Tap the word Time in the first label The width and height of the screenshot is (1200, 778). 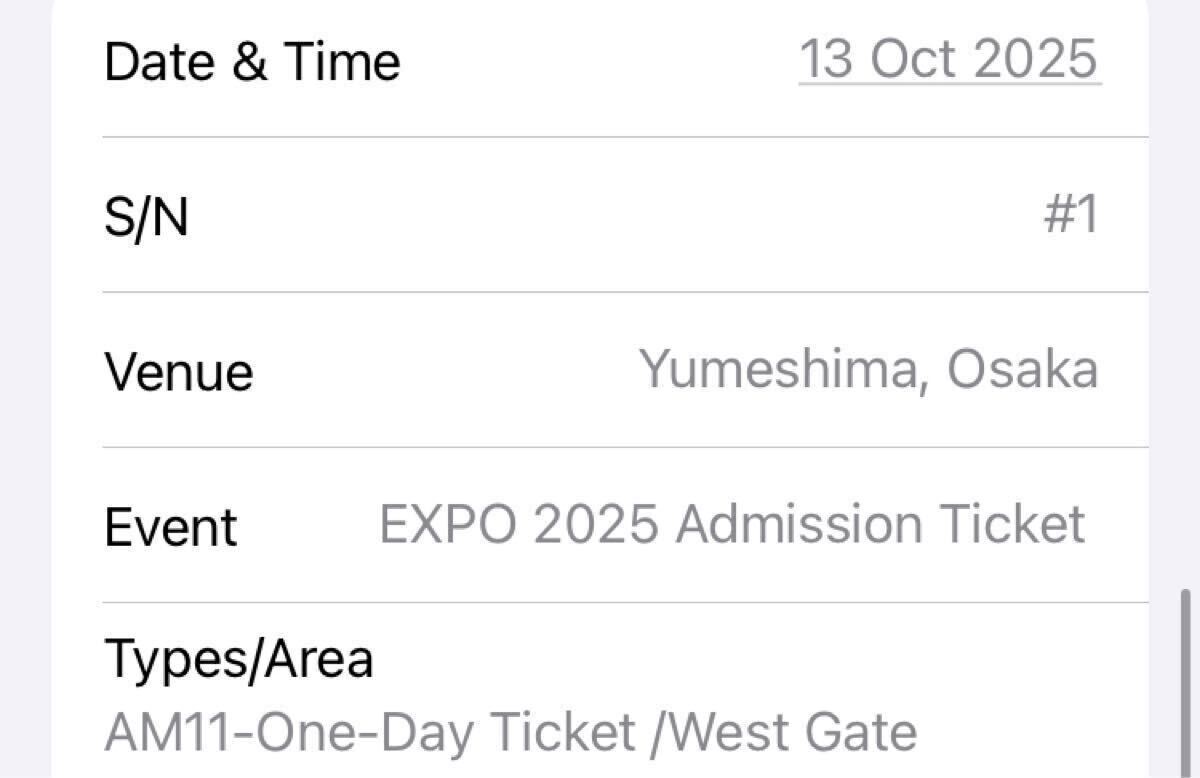[343, 62]
